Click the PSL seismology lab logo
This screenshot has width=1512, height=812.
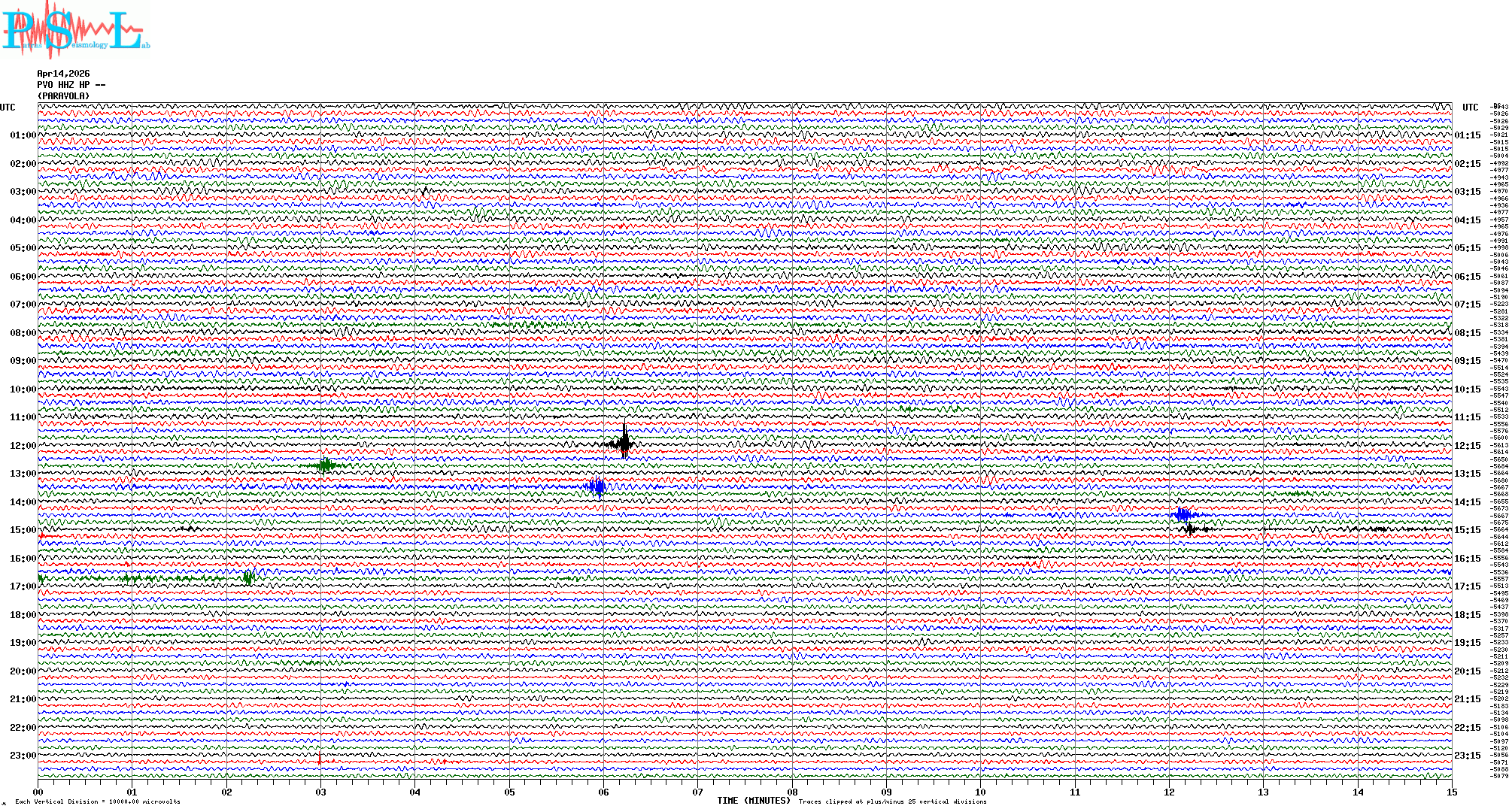point(74,30)
